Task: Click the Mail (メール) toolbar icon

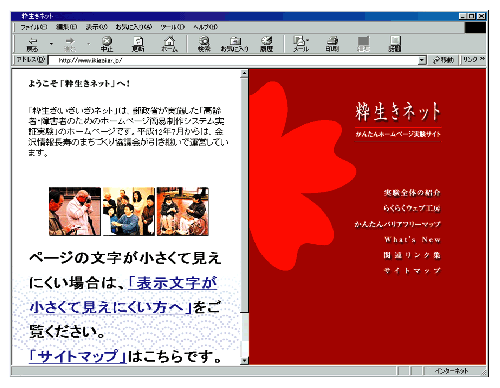Action: (x=301, y=44)
